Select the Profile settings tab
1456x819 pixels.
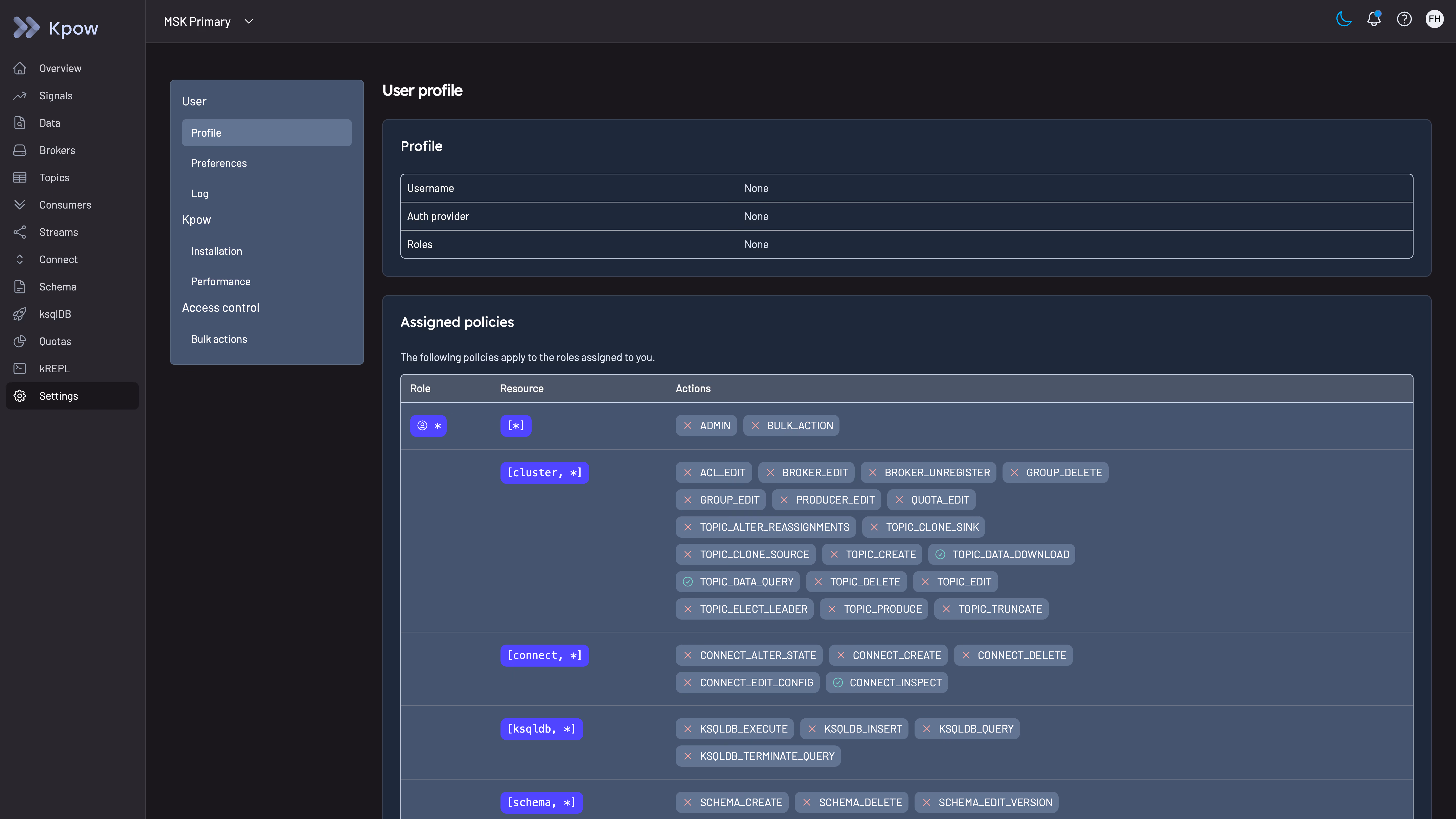pos(267,133)
